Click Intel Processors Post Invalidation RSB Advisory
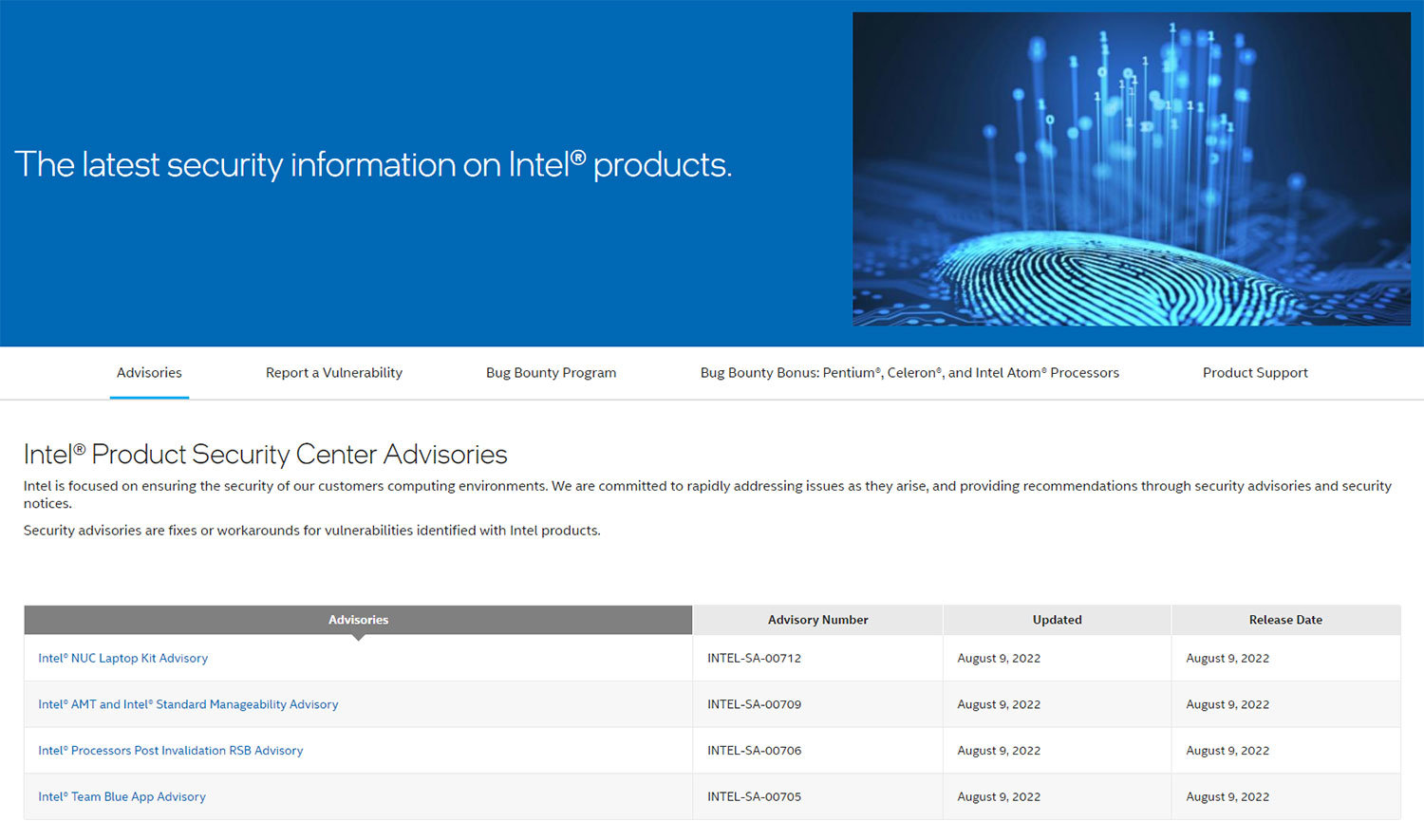 click(x=171, y=751)
